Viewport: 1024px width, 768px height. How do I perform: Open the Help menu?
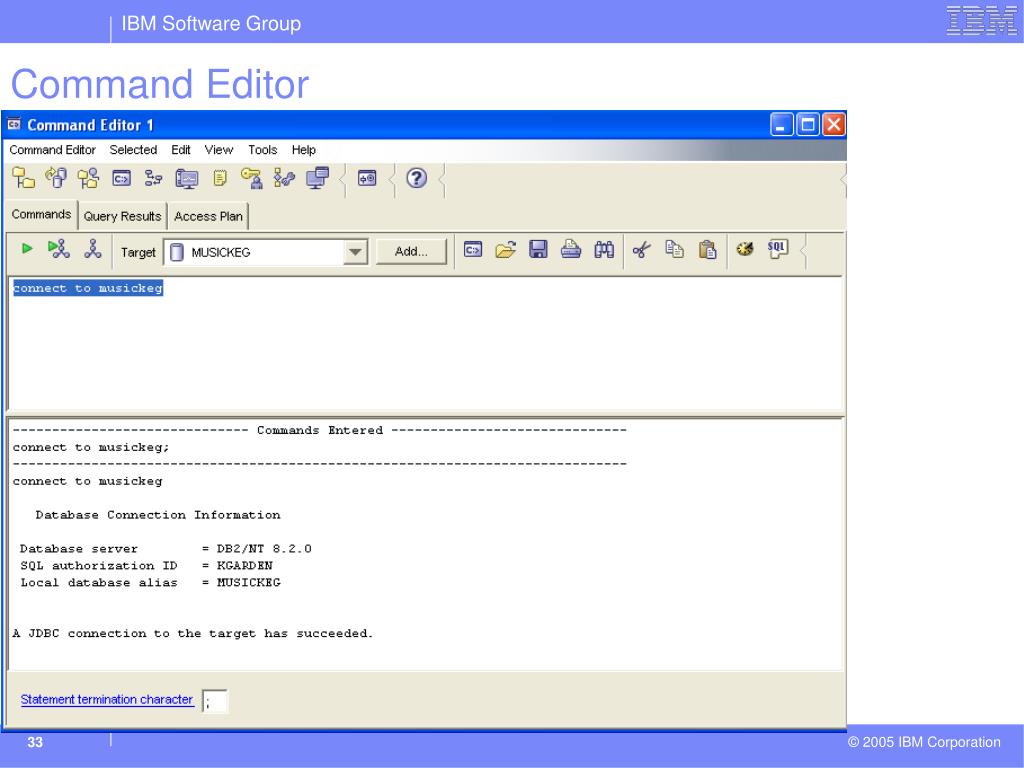(x=304, y=150)
